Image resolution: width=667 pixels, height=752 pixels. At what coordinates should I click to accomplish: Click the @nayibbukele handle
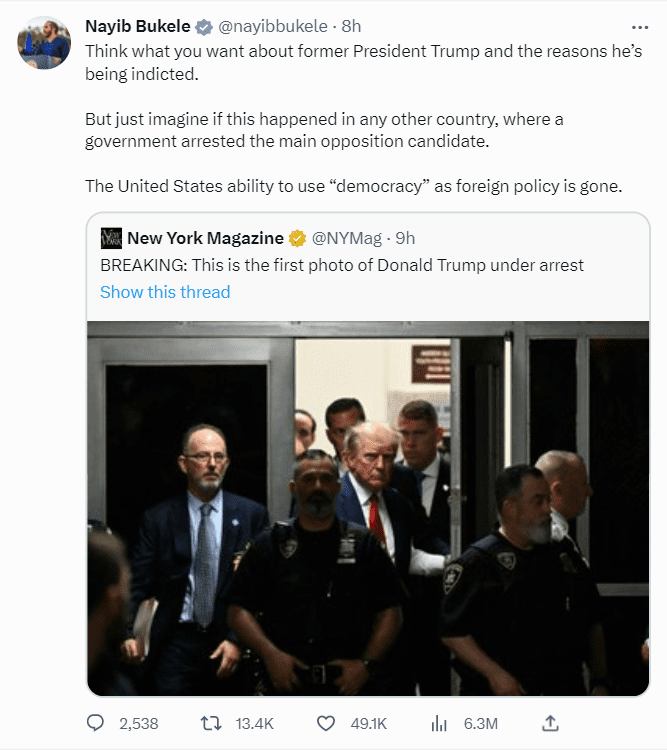point(271,27)
